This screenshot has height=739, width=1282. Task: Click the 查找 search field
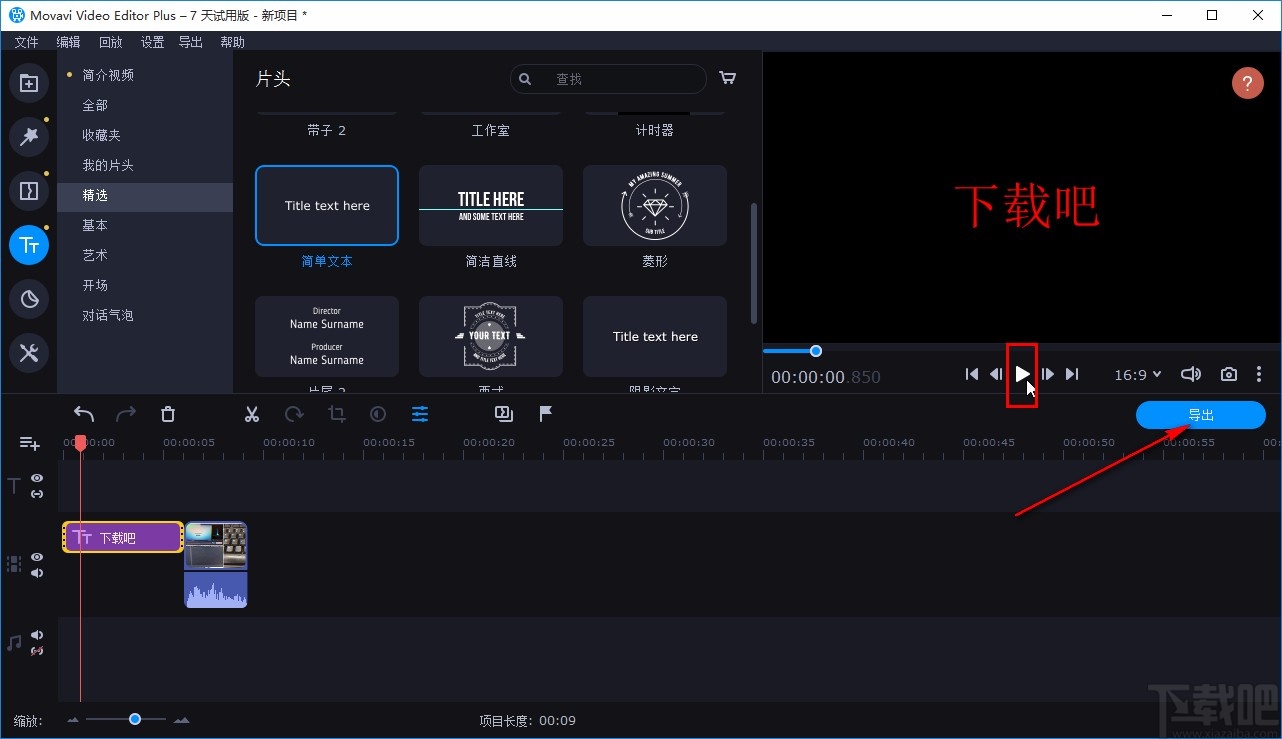609,79
